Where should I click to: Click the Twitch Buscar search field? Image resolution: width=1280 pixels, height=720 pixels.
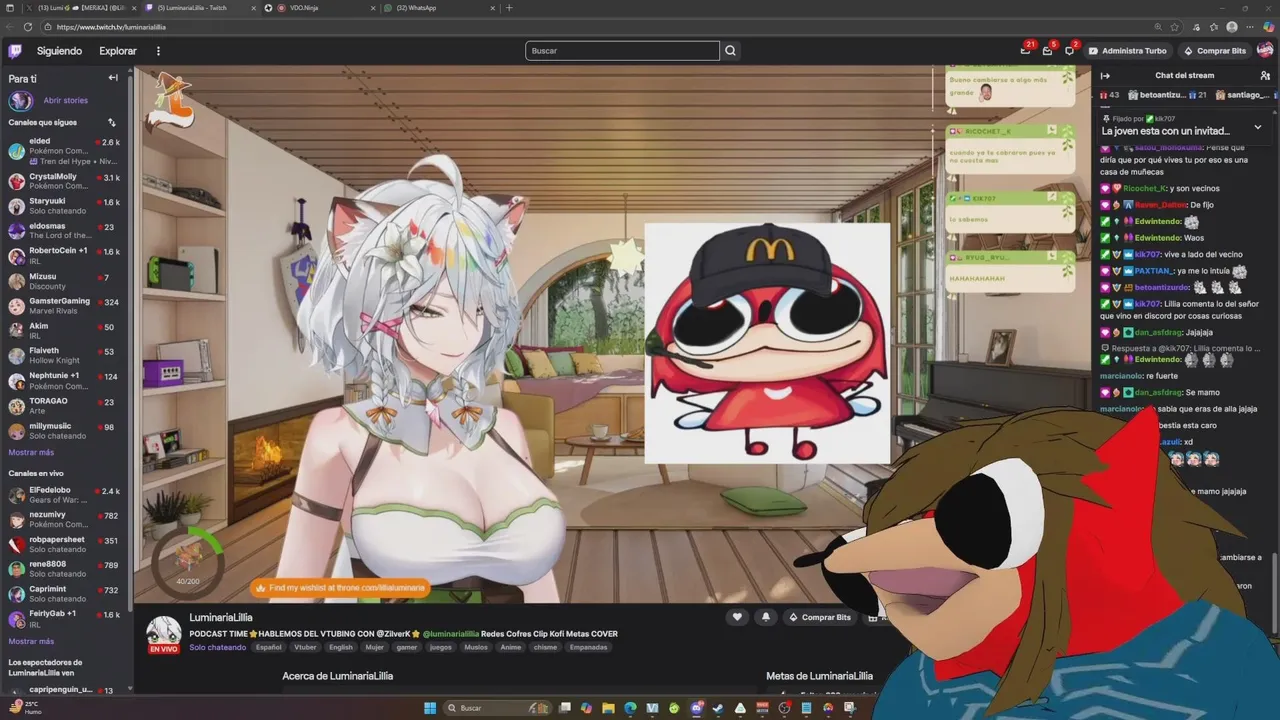622,51
